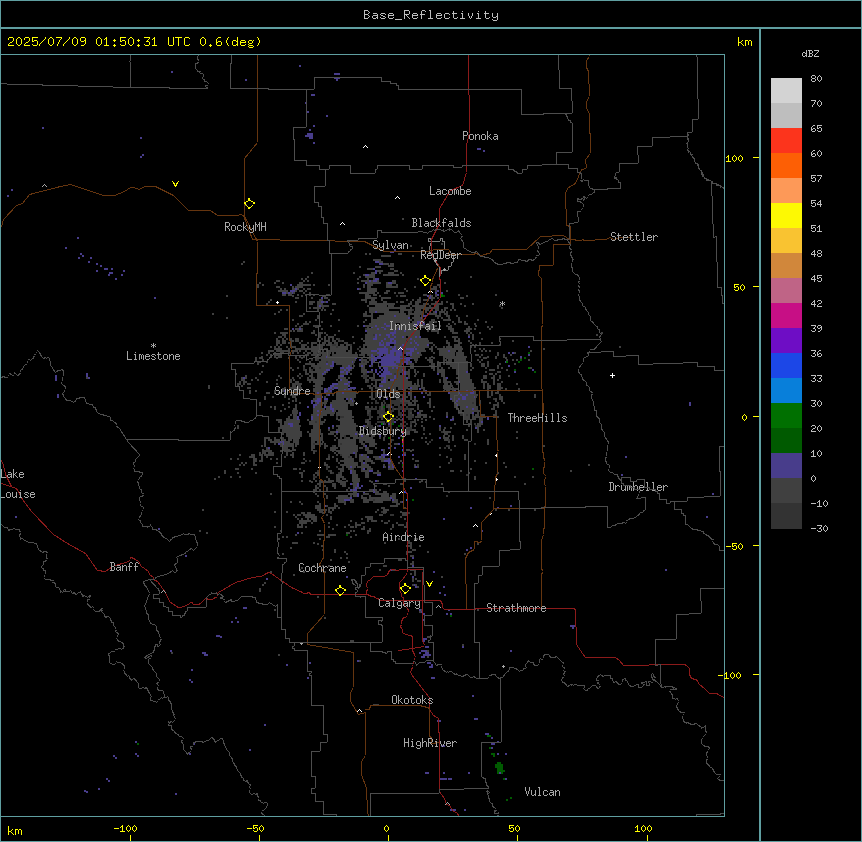This screenshot has width=862, height=842.
Task: Select the red 65–60 dBZ legend swatch
Action: tap(786, 141)
